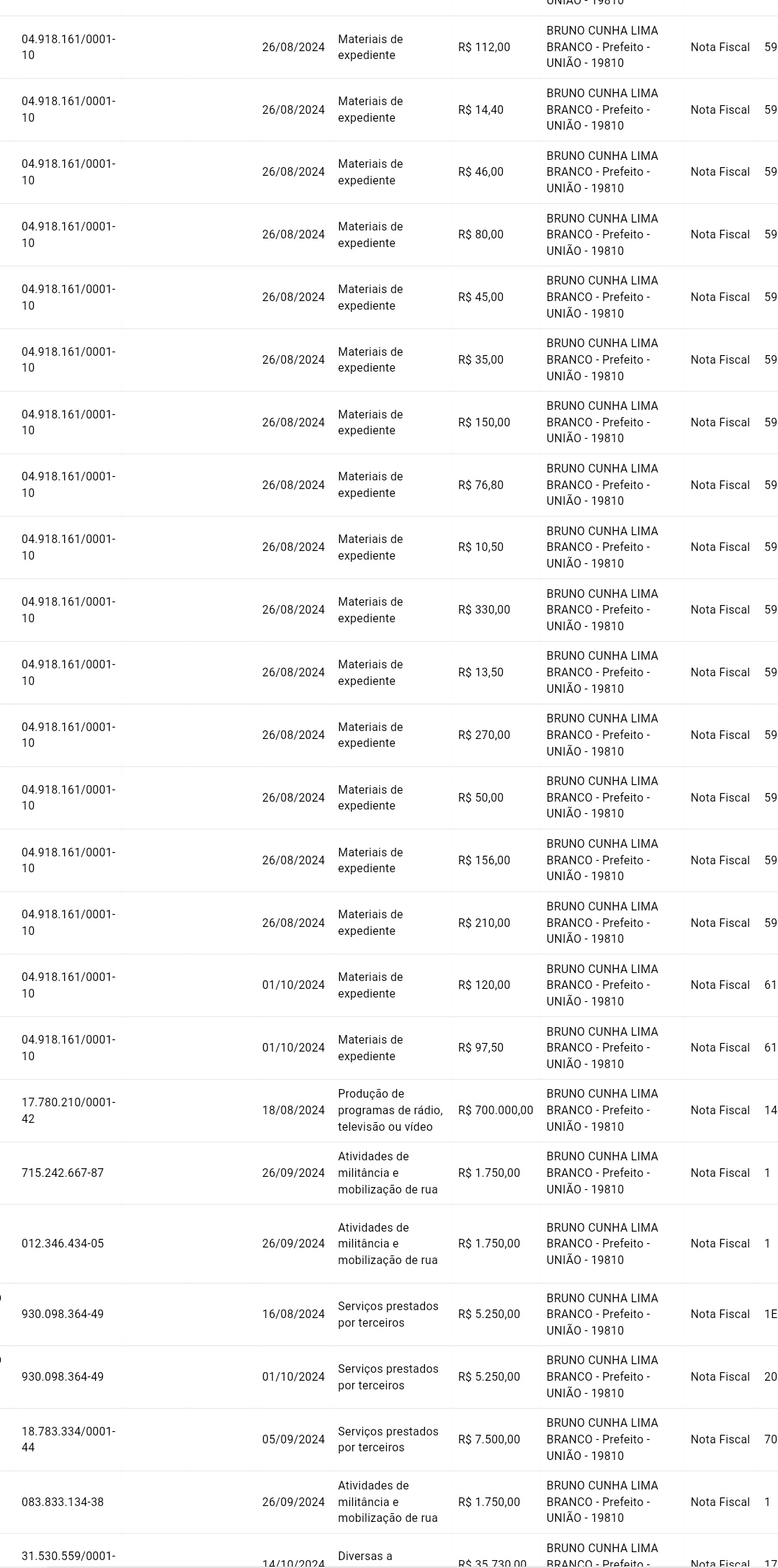The height and width of the screenshot is (1568, 778).
Task: Click the R$ 76,80 amount cell
Action: pyautogui.click(x=480, y=485)
